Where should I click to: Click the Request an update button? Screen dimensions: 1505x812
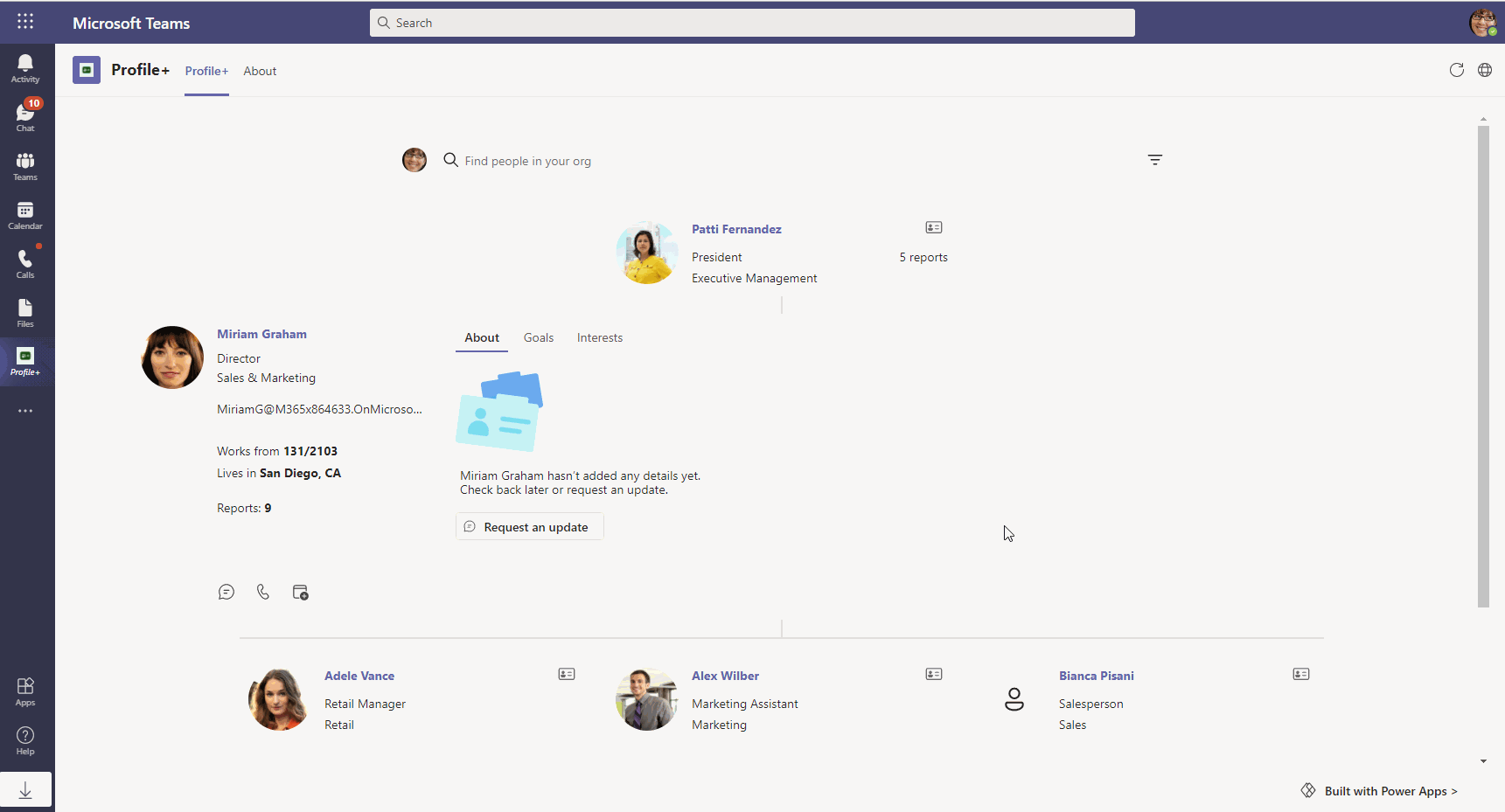[x=529, y=527]
